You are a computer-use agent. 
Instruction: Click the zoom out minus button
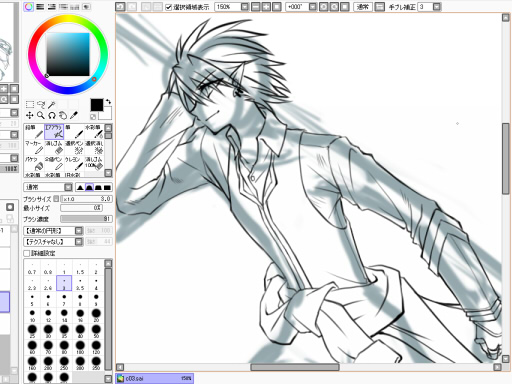(255, 7)
